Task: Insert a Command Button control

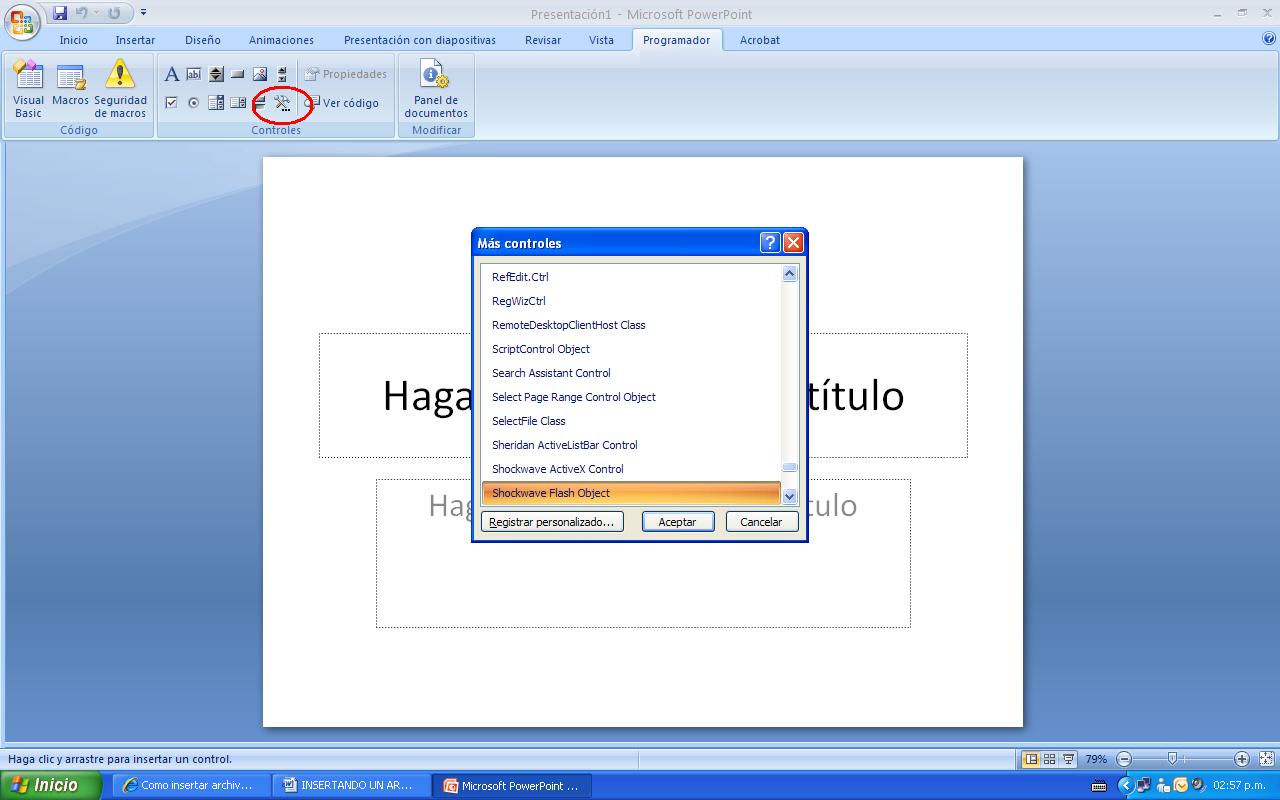Action: (237, 73)
